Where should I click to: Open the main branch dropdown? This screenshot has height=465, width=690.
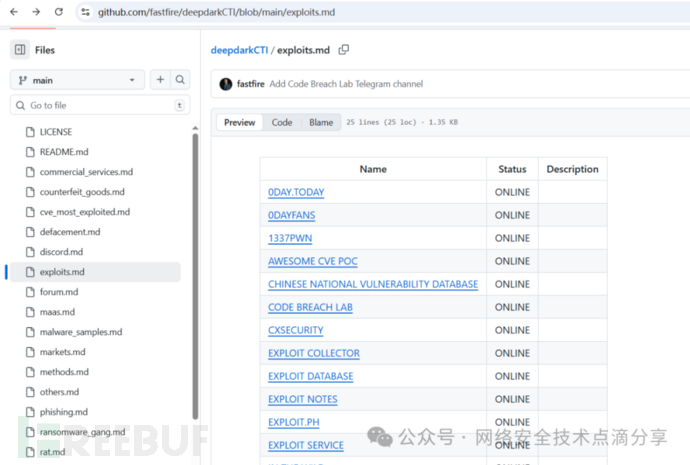point(77,80)
